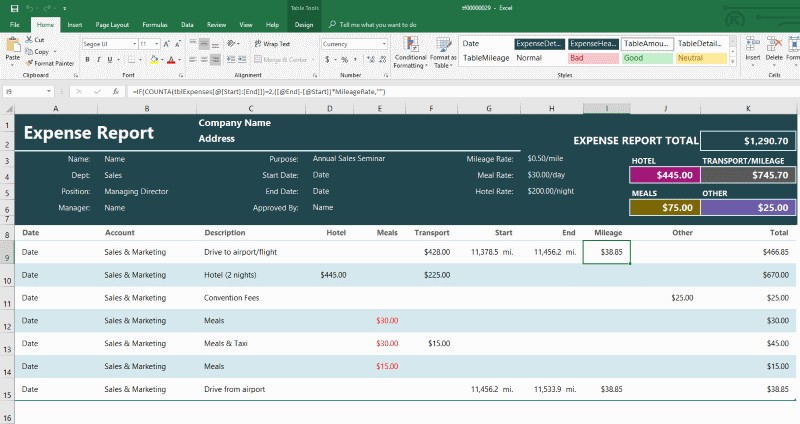This screenshot has width=800, height=424.
Task: Apply the Good cell style
Action: click(647, 58)
